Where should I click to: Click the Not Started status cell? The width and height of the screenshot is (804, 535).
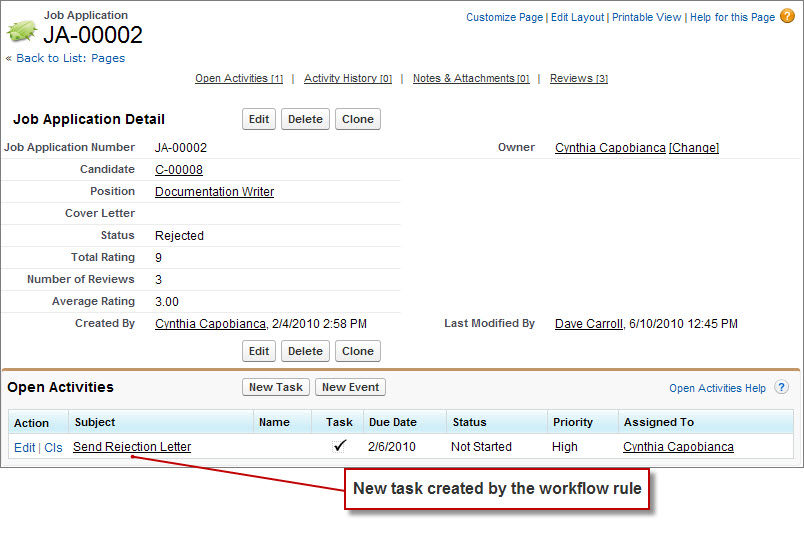[x=481, y=447]
